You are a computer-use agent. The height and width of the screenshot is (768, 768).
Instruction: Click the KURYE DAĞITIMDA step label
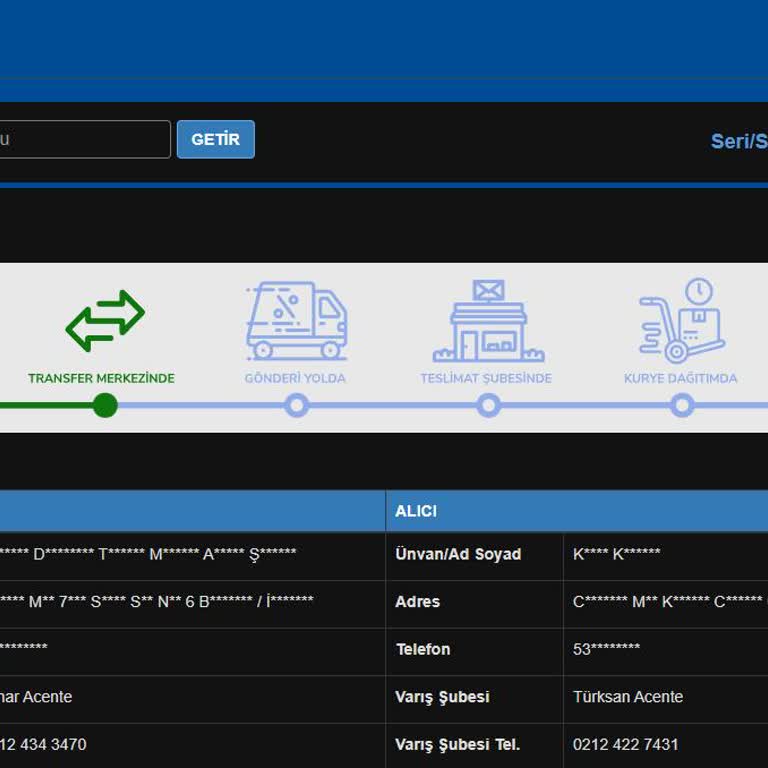pos(680,378)
